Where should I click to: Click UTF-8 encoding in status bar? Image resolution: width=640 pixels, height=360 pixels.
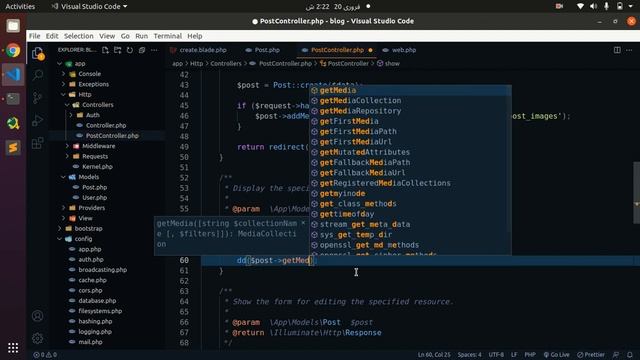point(496,355)
